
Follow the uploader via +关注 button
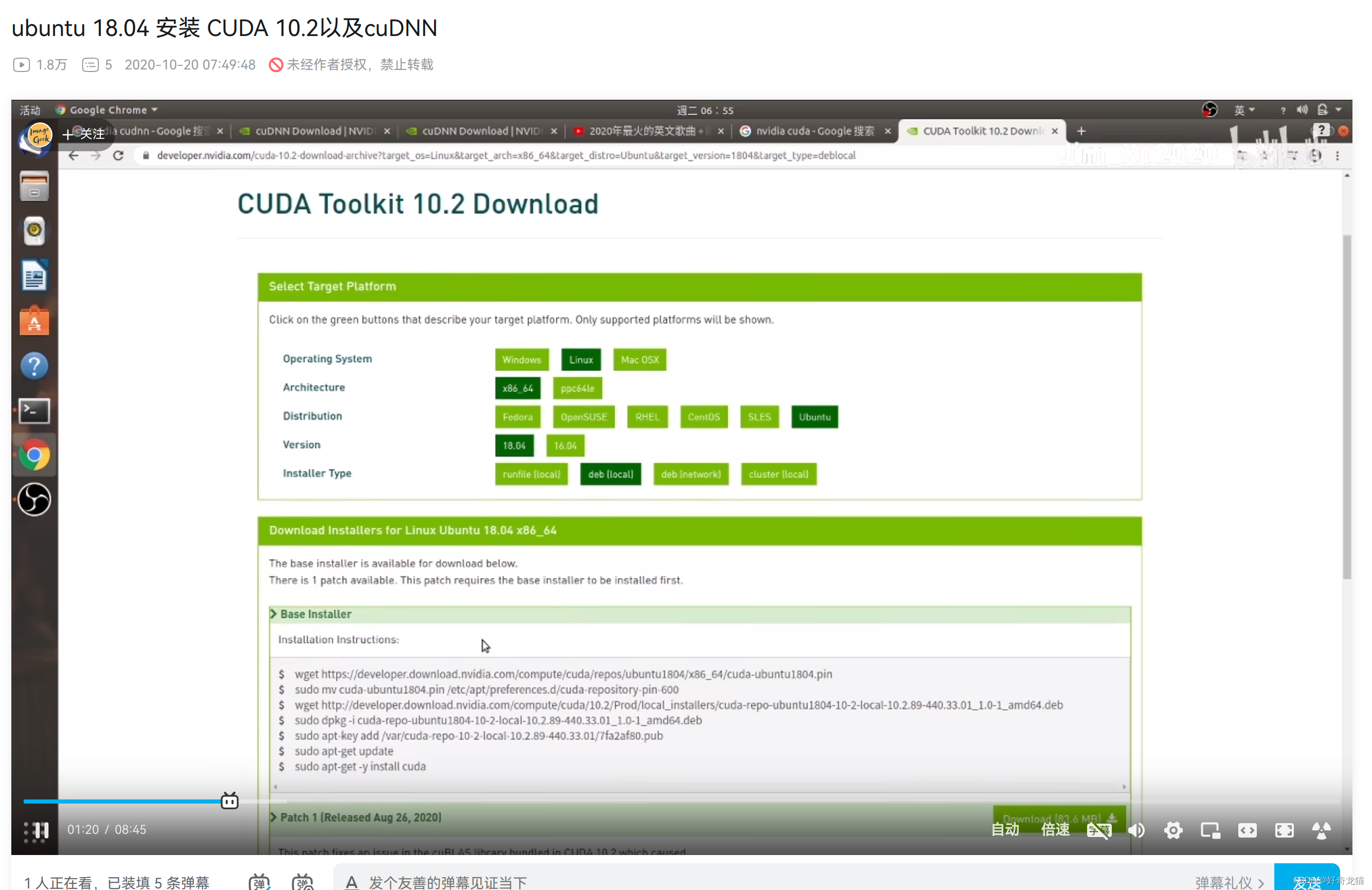pyautogui.click(x=84, y=134)
